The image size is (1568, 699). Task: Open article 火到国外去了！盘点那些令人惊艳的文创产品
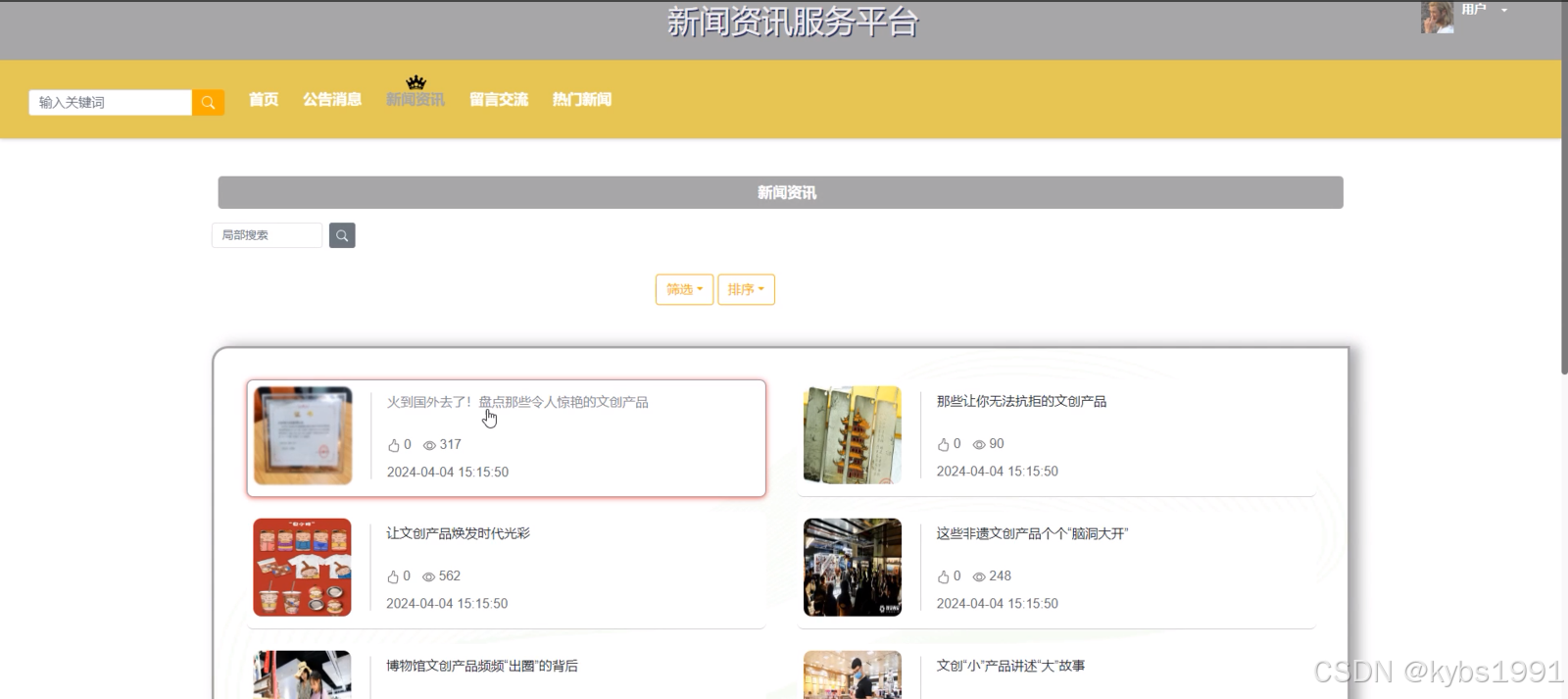point(517,402)
